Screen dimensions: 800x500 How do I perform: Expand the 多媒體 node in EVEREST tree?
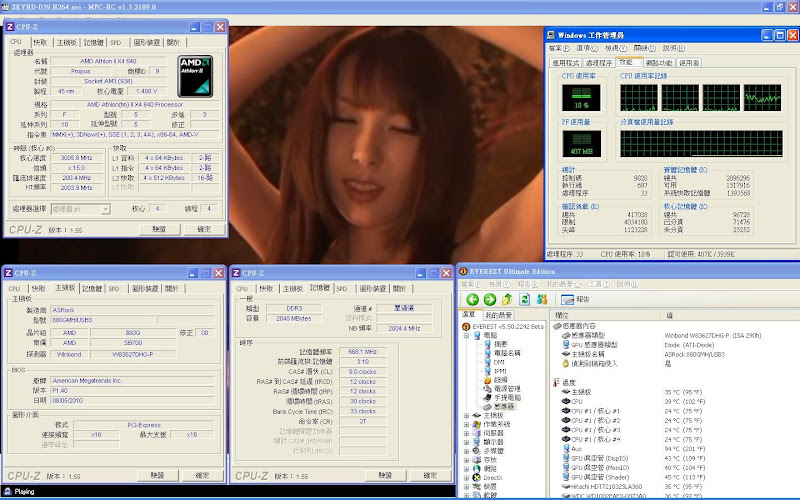466,451
